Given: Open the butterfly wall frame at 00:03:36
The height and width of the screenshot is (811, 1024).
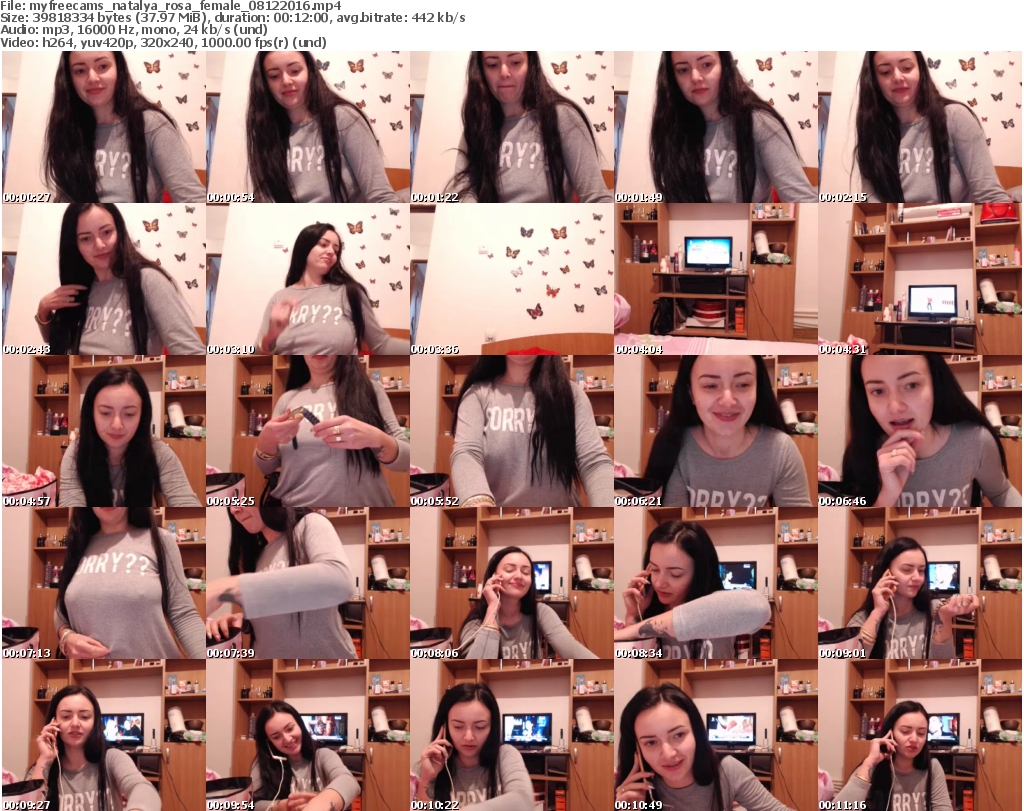Looking at the screenshot, I should (x=512, y=279).
